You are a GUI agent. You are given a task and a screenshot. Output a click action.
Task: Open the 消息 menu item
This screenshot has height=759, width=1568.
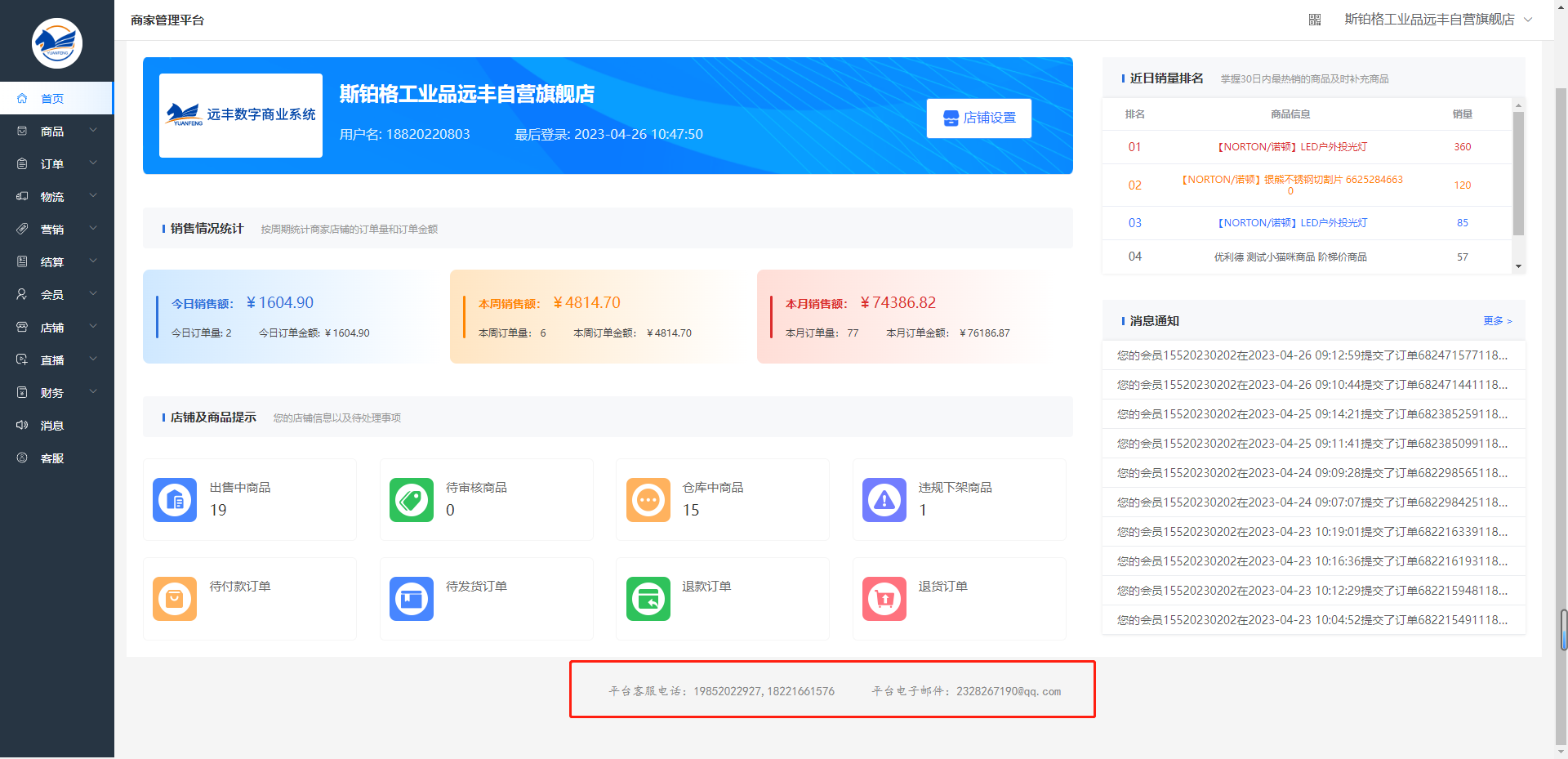tap(56, 426)
